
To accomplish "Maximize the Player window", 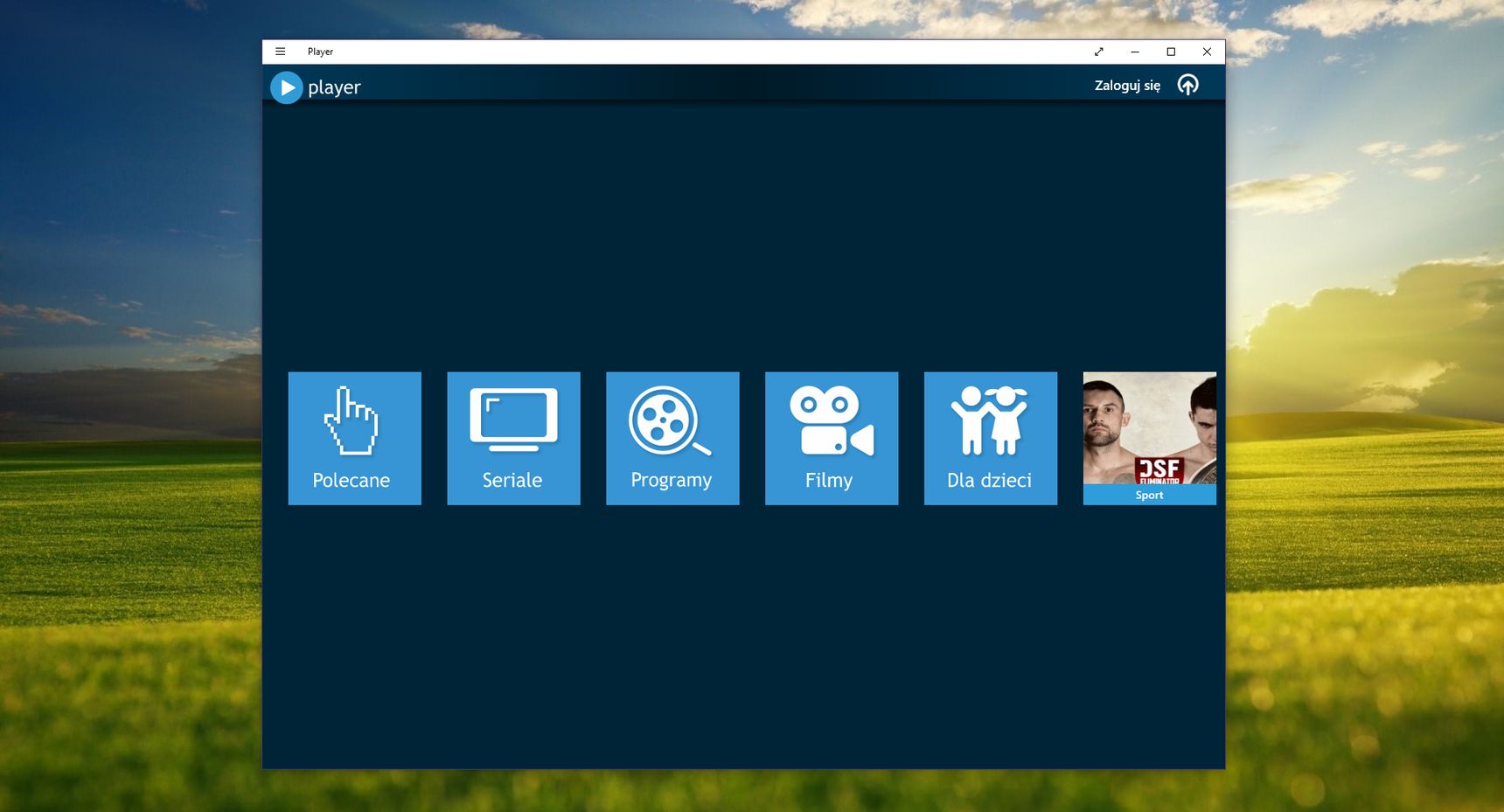I will (1171, 52).
